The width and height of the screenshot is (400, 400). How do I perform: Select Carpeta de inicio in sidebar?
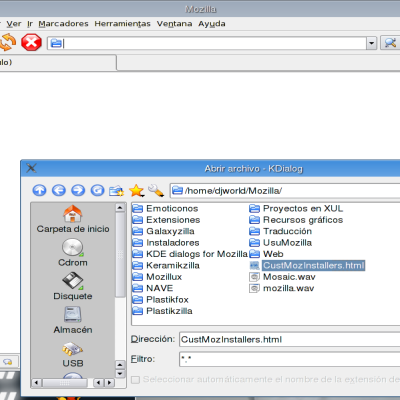pyautogui.click(x=73, y=219)
